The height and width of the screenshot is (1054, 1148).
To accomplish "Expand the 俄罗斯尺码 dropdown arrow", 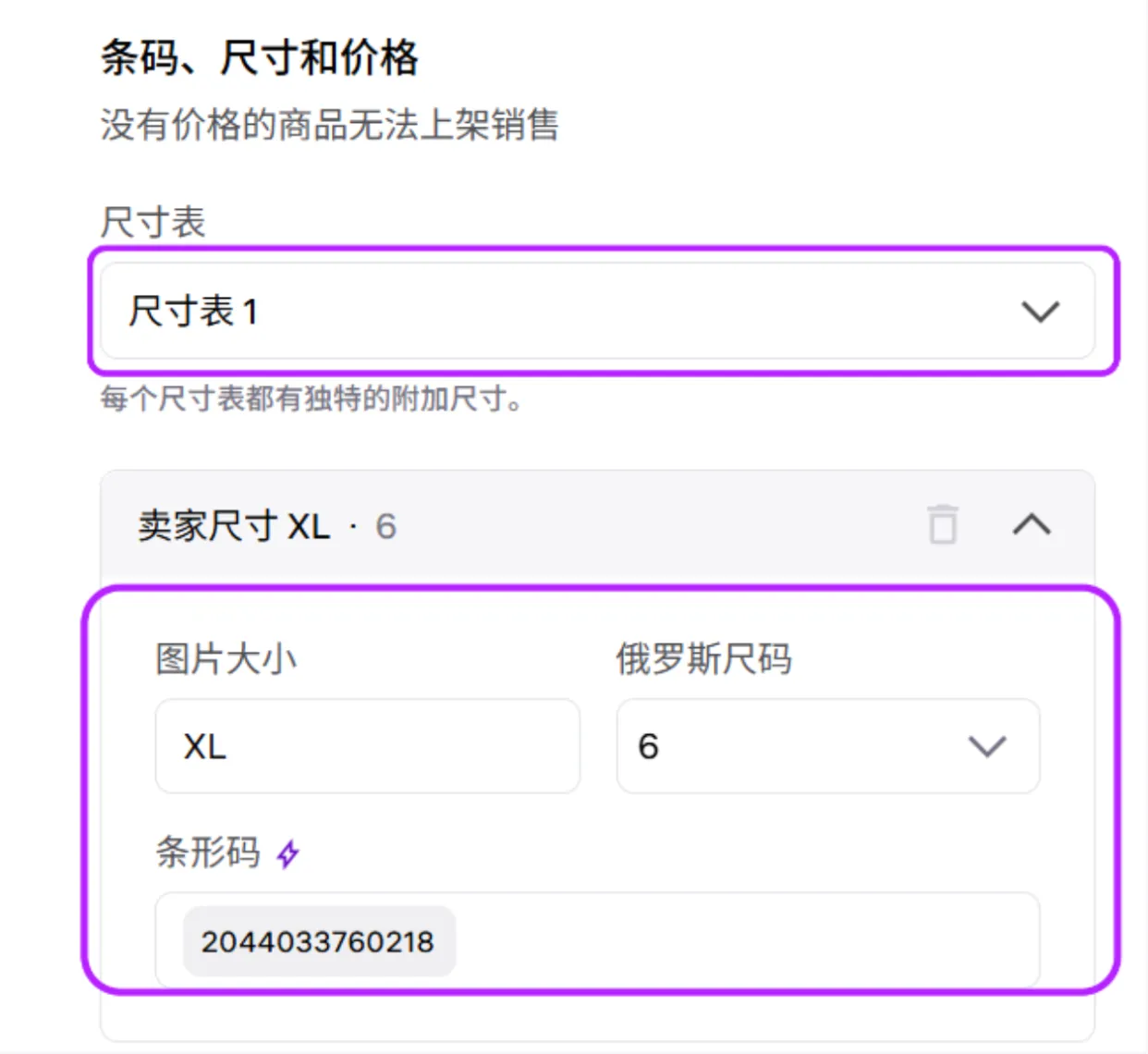I will pyautogui.click(x=986, y=746).
